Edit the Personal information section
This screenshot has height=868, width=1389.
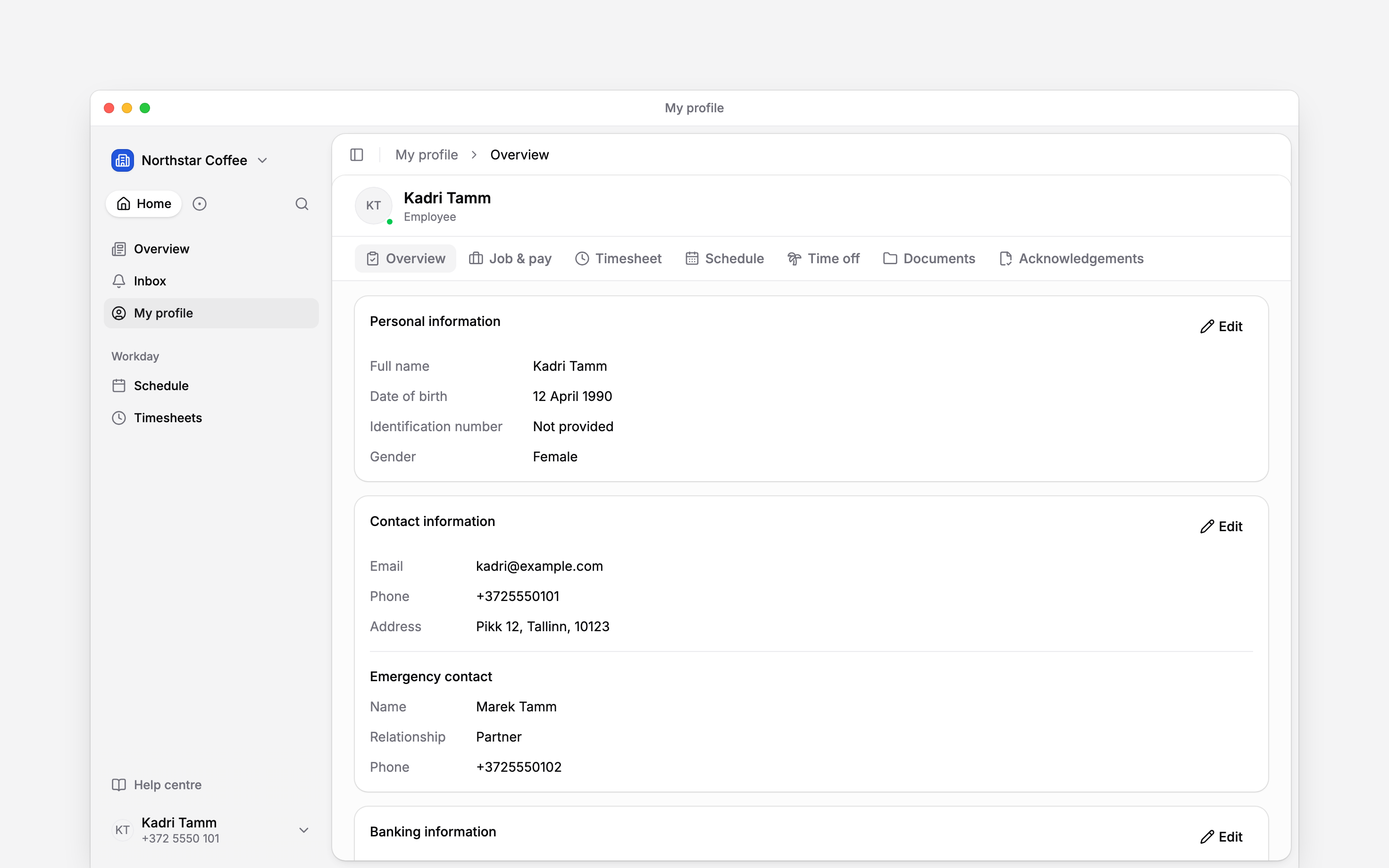click(x=1222, y=326)
